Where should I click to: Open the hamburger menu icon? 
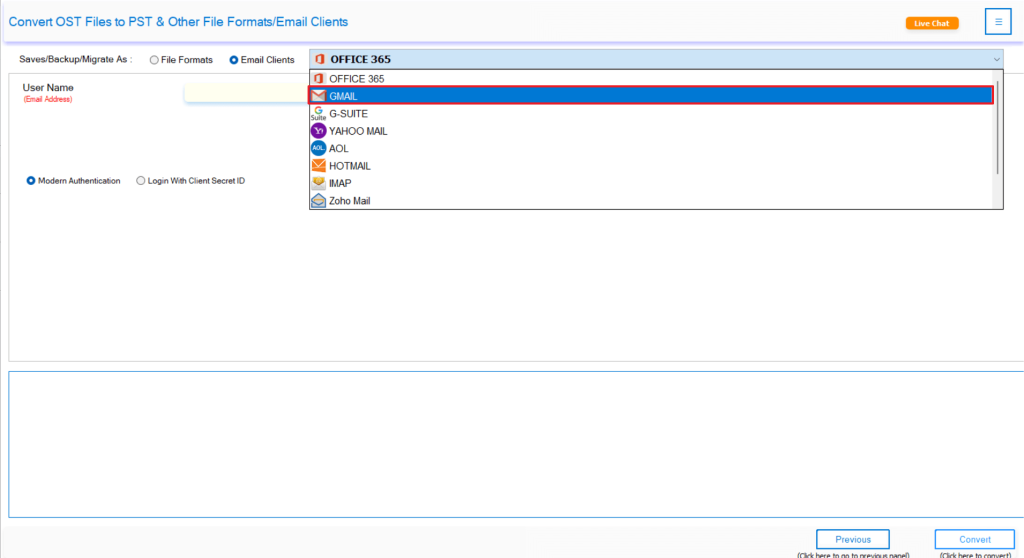[x=998, y=22]
